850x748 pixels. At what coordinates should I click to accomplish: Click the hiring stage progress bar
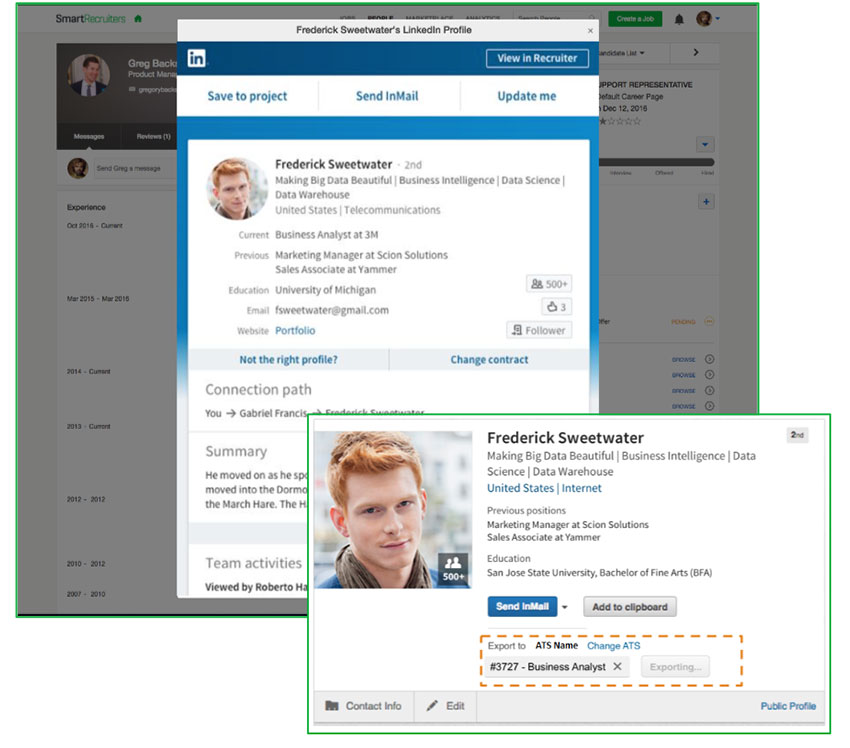pos(656,162)
